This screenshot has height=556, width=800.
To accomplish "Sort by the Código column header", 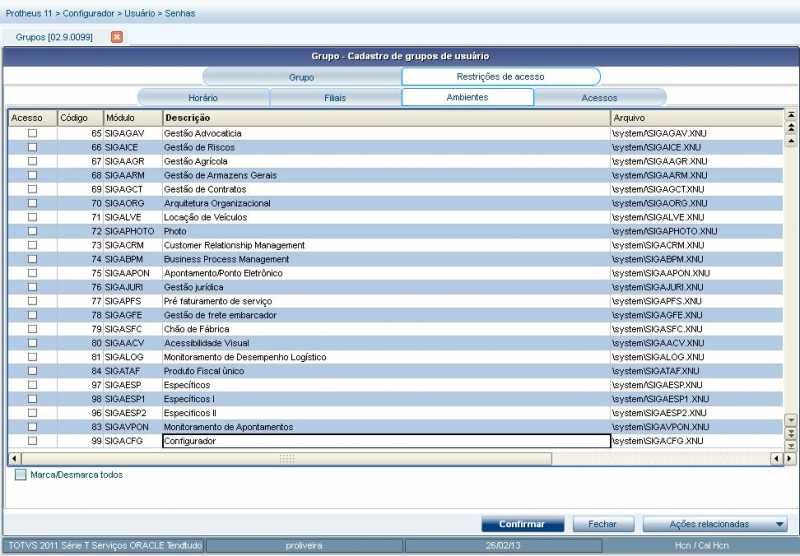I will click(80, 118).
